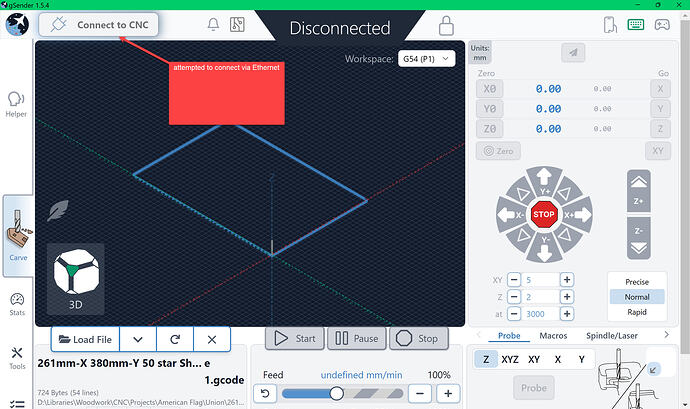Open the keyboard shortcuts icon
The image size is (690, 409).
click(635, 25)
